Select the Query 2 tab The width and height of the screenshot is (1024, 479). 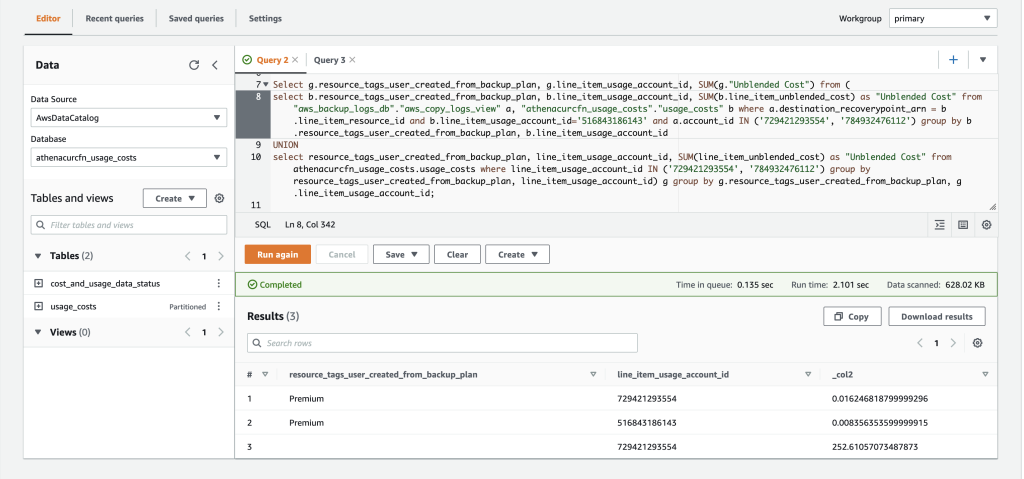coord(272,59)
